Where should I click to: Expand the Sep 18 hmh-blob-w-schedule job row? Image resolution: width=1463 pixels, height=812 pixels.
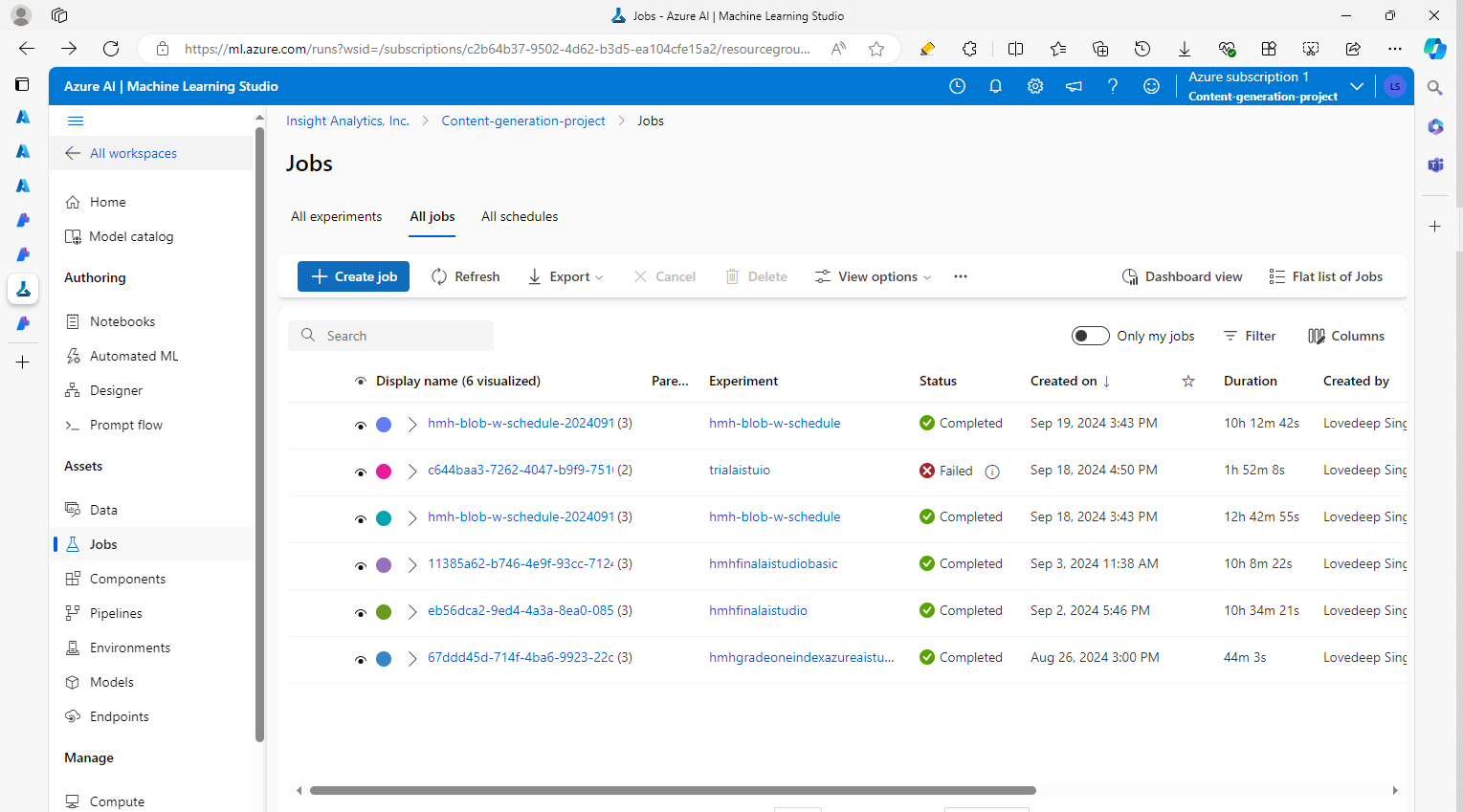point(412,518)
